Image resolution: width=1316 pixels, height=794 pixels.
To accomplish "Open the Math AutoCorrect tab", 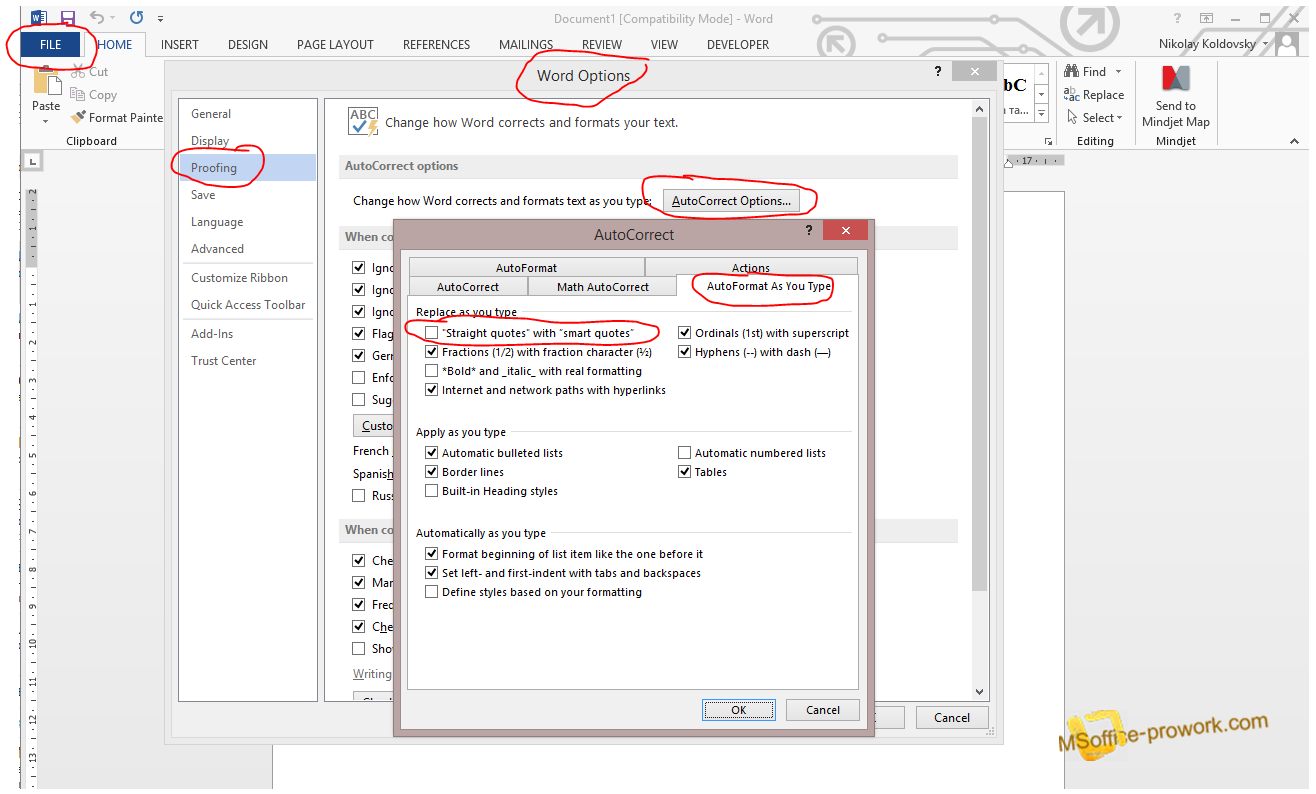I will (603, 287).
